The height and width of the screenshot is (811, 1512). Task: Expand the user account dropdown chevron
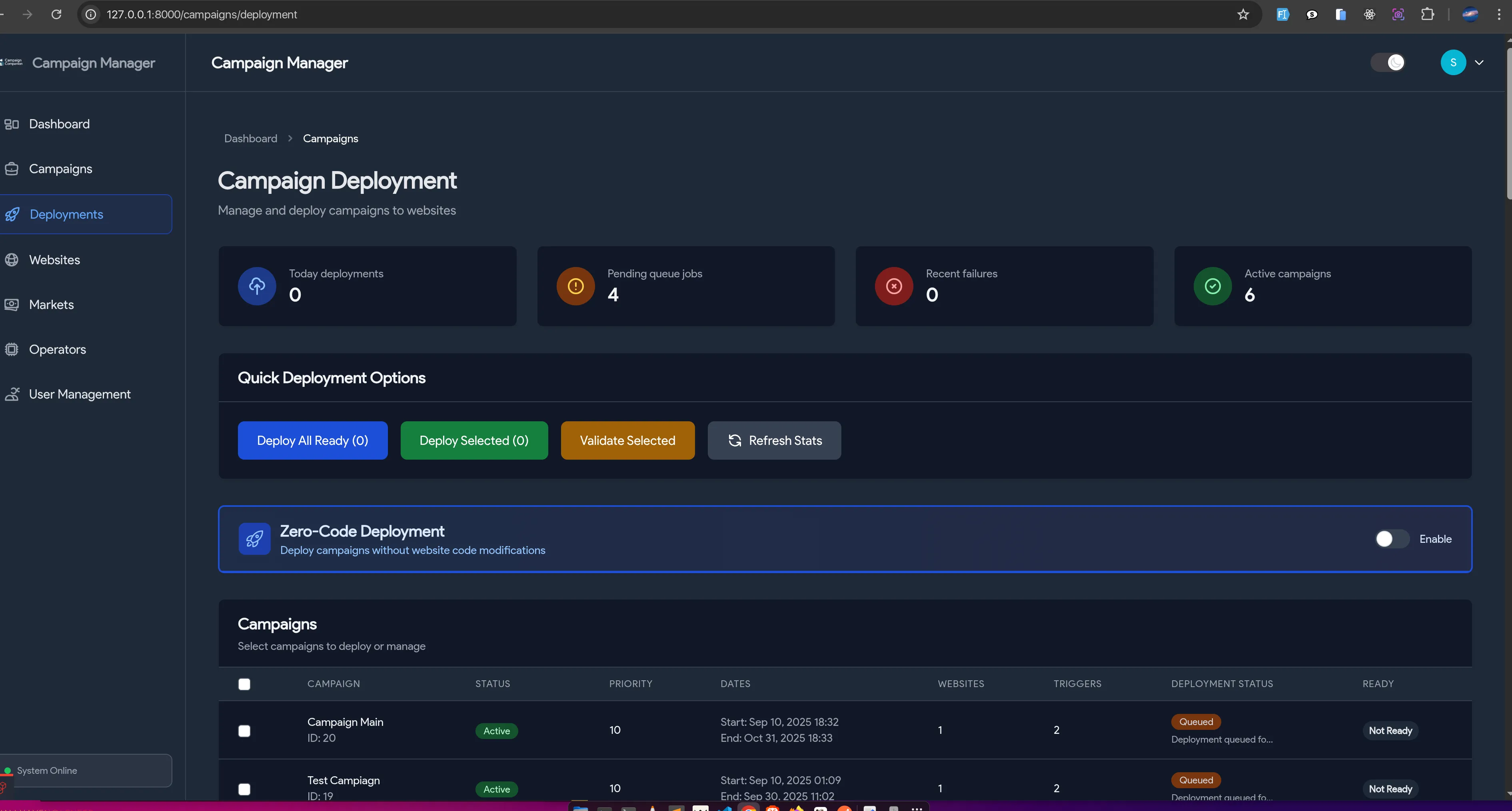click(1479, 62)
